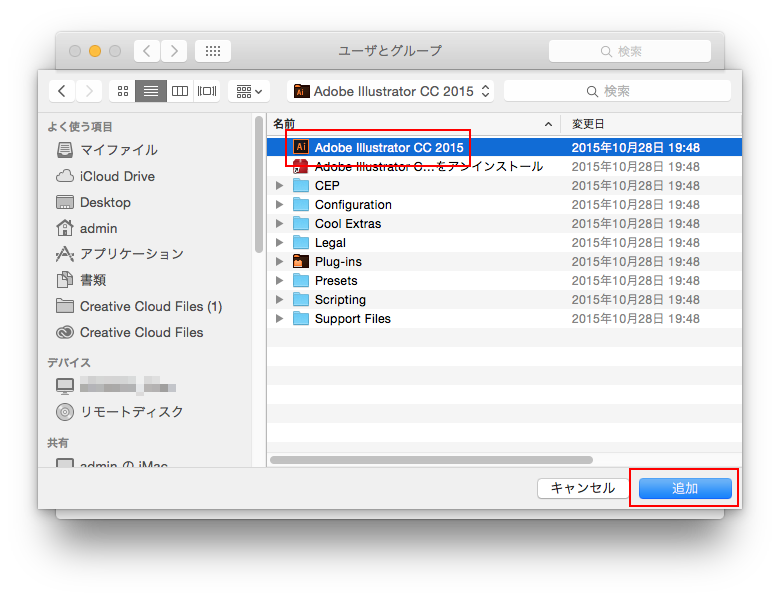Select Adobe Illustrator CC 2015 application file
Viewport: 780px width, 599px height.
click(504, 147)
